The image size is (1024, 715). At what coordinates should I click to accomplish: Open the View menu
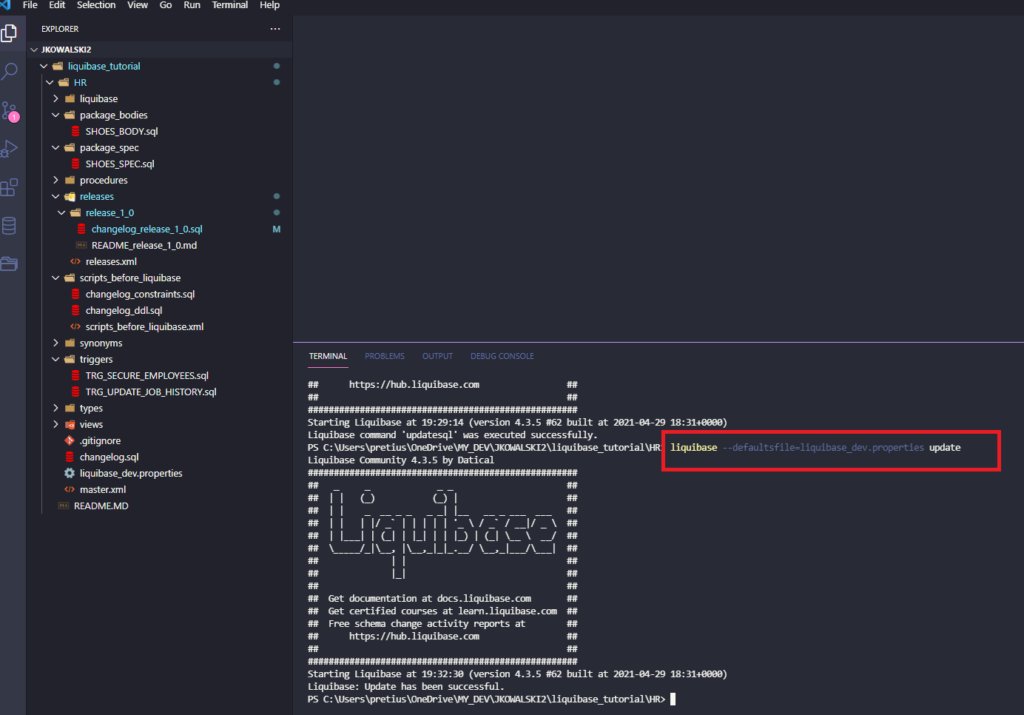tap(137, 5)
